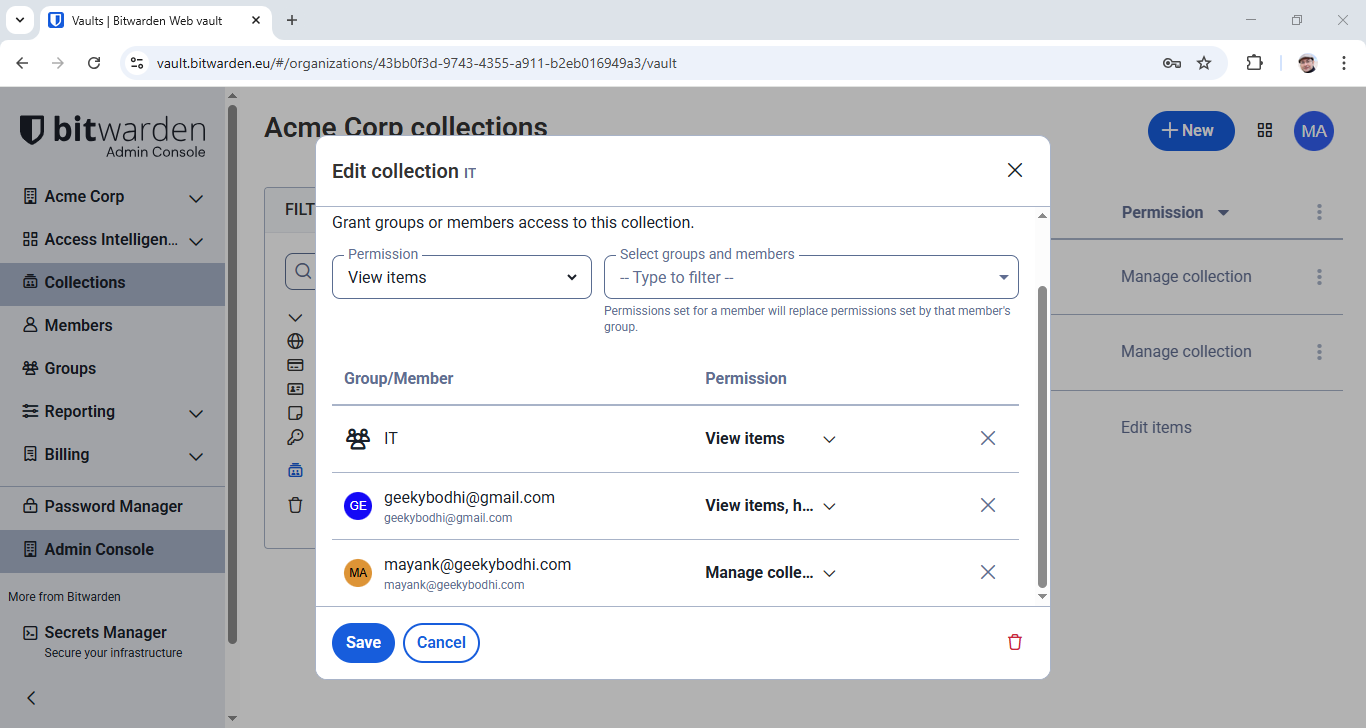View site information icon in address bar
Viewport: 1366px width, 728px height.
tap(138, 63)
